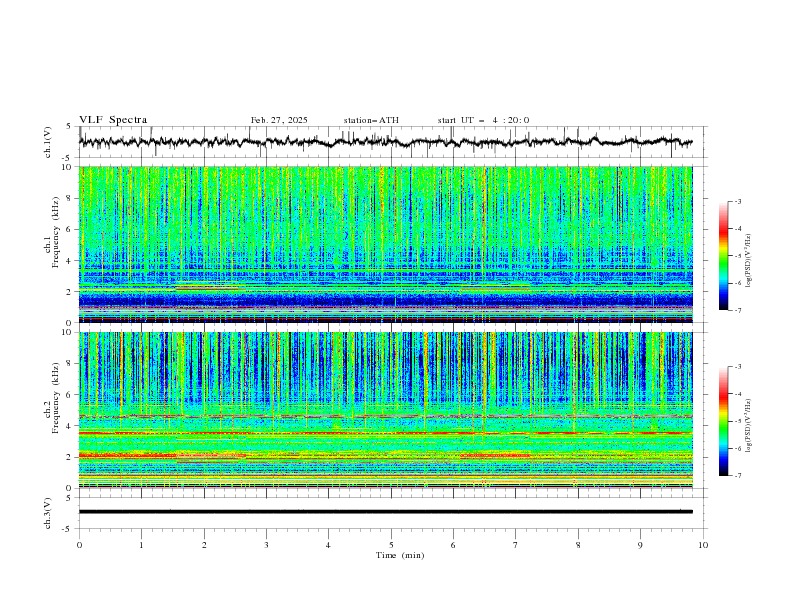The width and height of the screenshot is (792, 612).
Task: Click time axis tick label "10"
Action: [703, 545]
